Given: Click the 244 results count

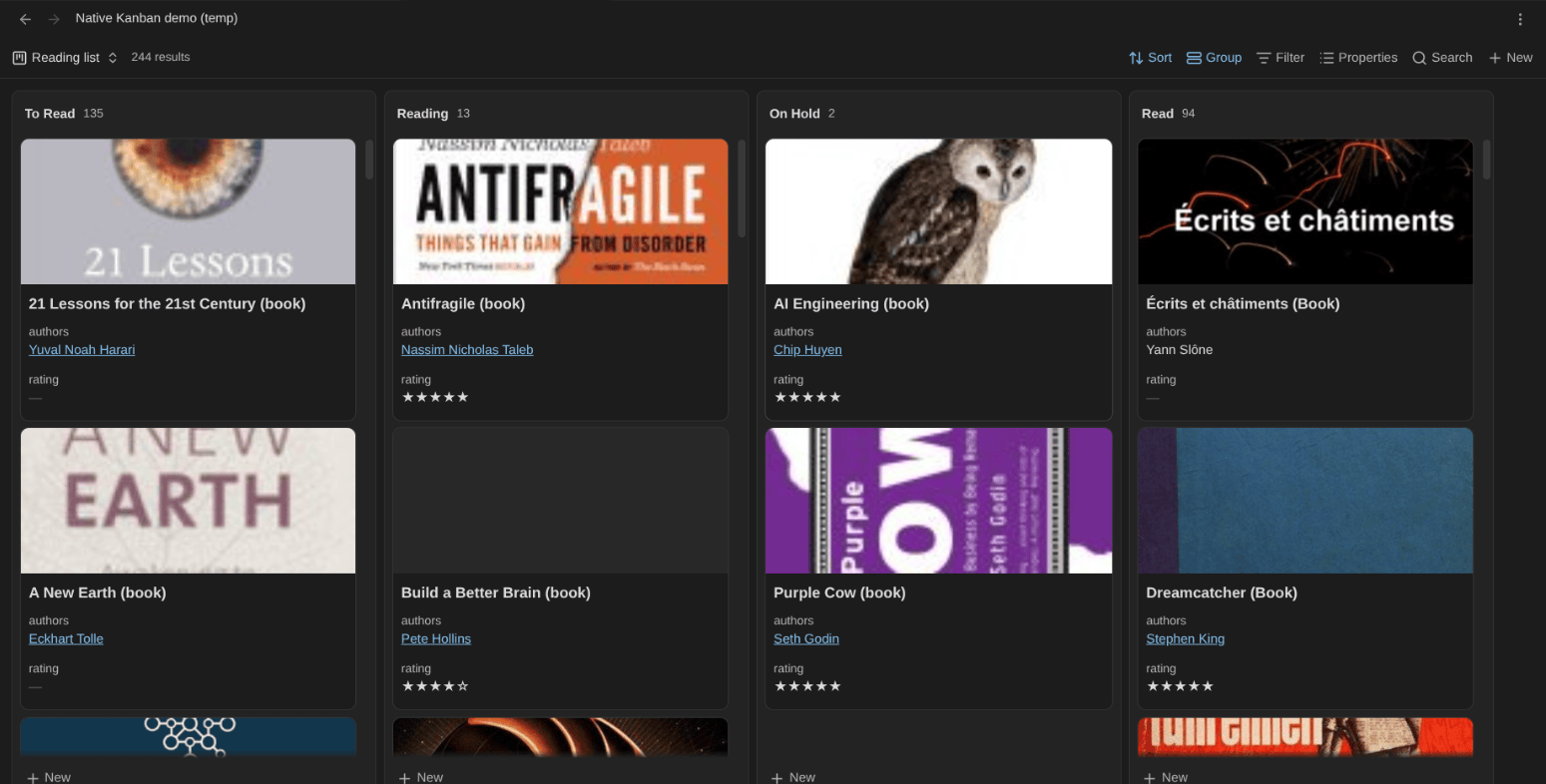Looking at the screenshot, I should coord(161,58).
